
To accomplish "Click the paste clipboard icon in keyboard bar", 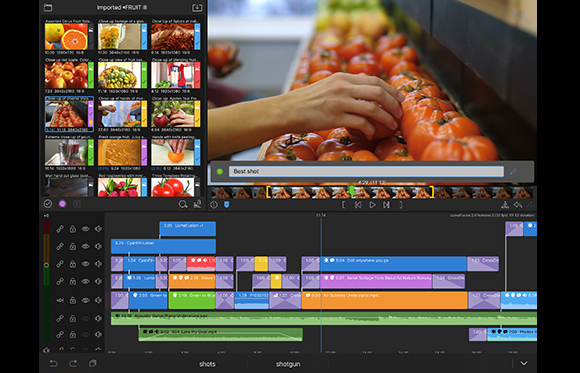I will (x=92, y=363).
